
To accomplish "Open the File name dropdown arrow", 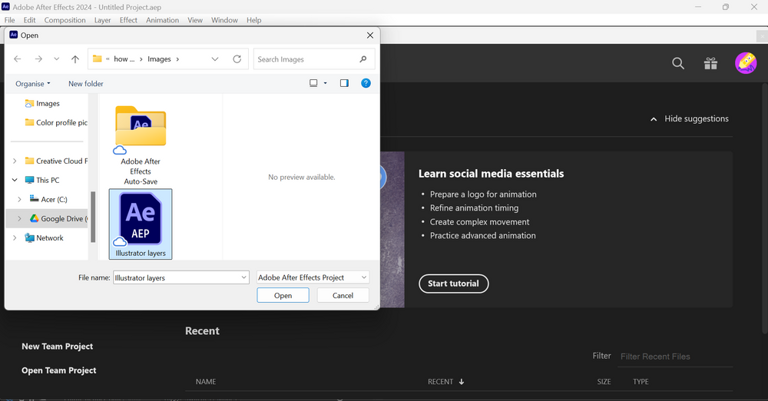I will click(x=243, y=278).
